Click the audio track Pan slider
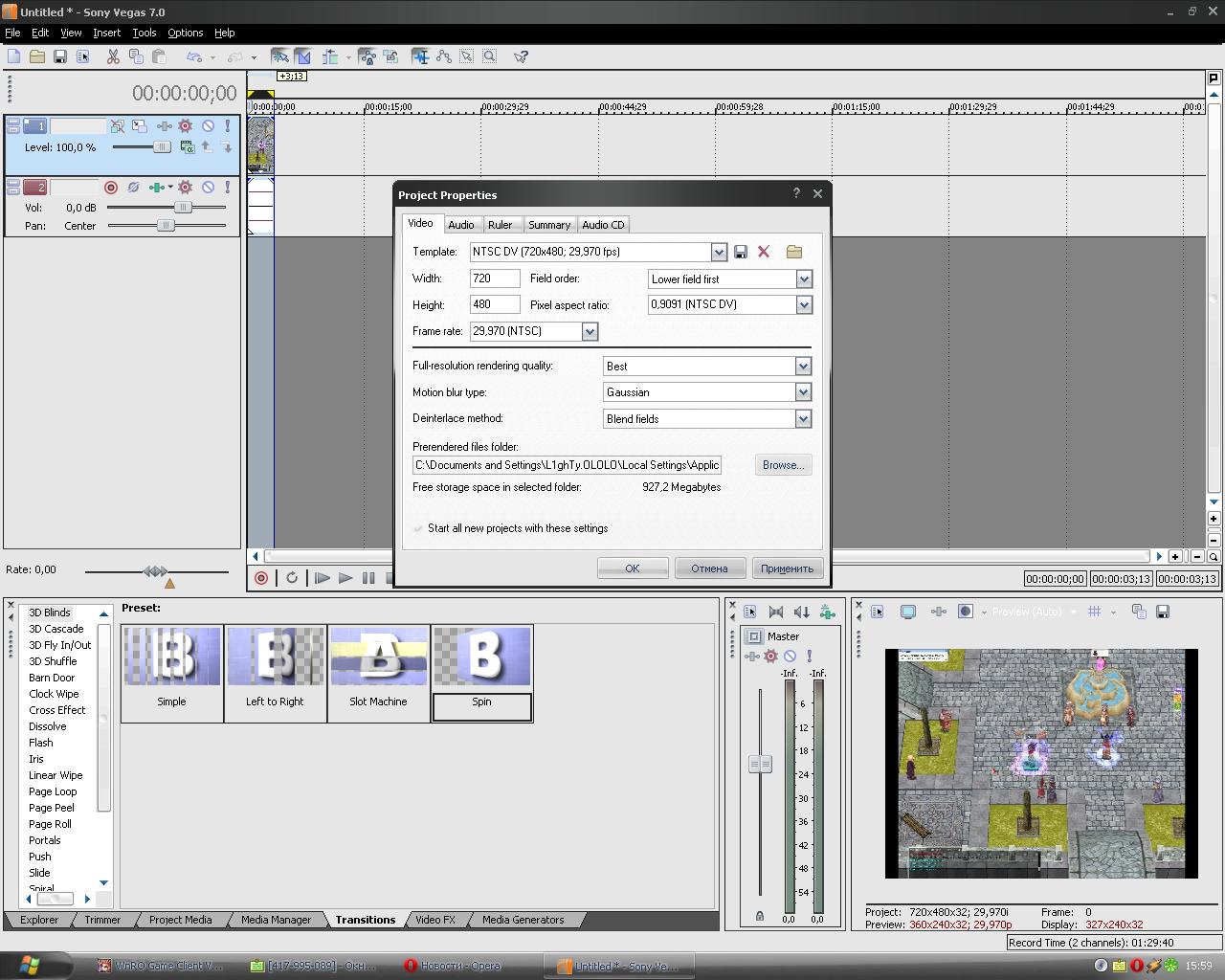1225x980 pixels. [167, 226]
